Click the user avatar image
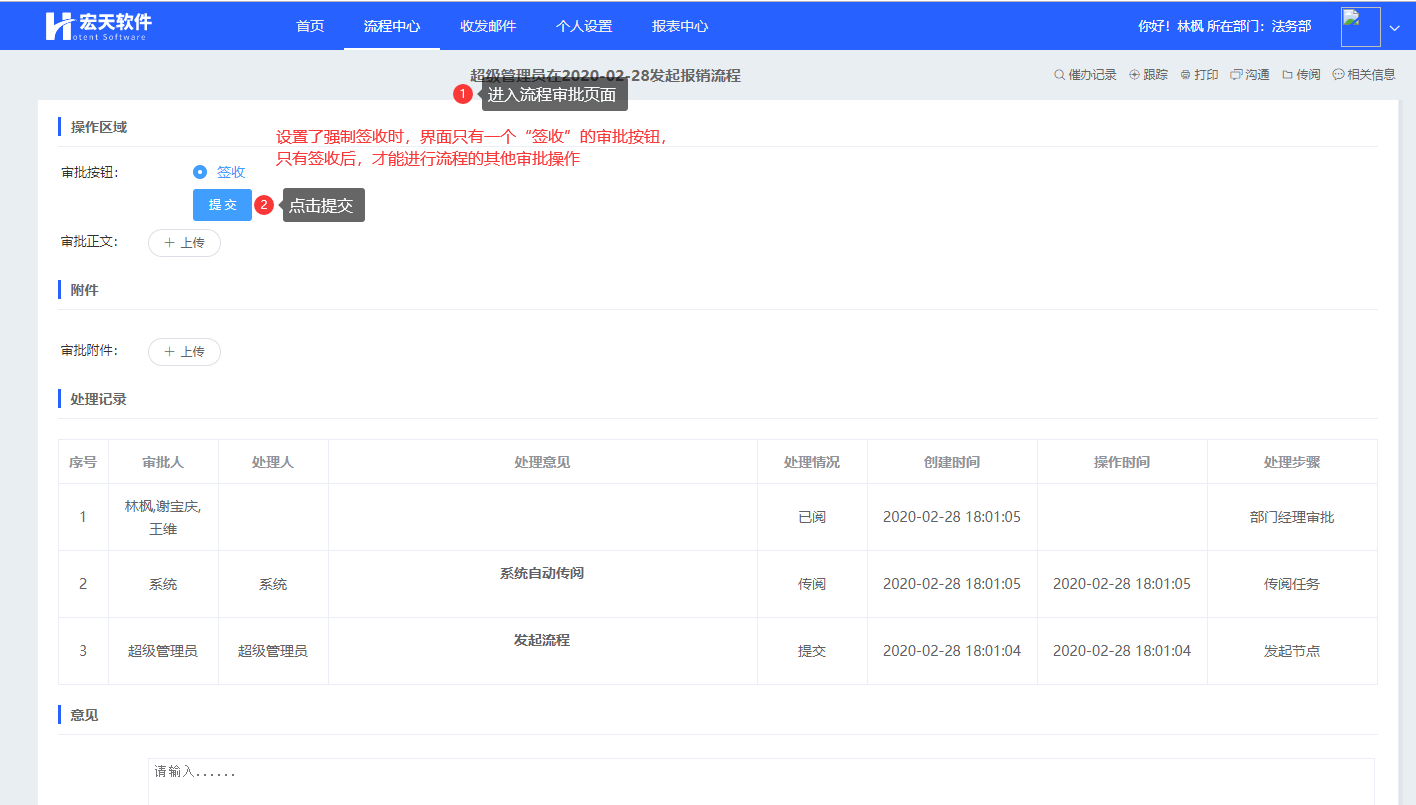 pyautogui.click(x=1360, y=27)
